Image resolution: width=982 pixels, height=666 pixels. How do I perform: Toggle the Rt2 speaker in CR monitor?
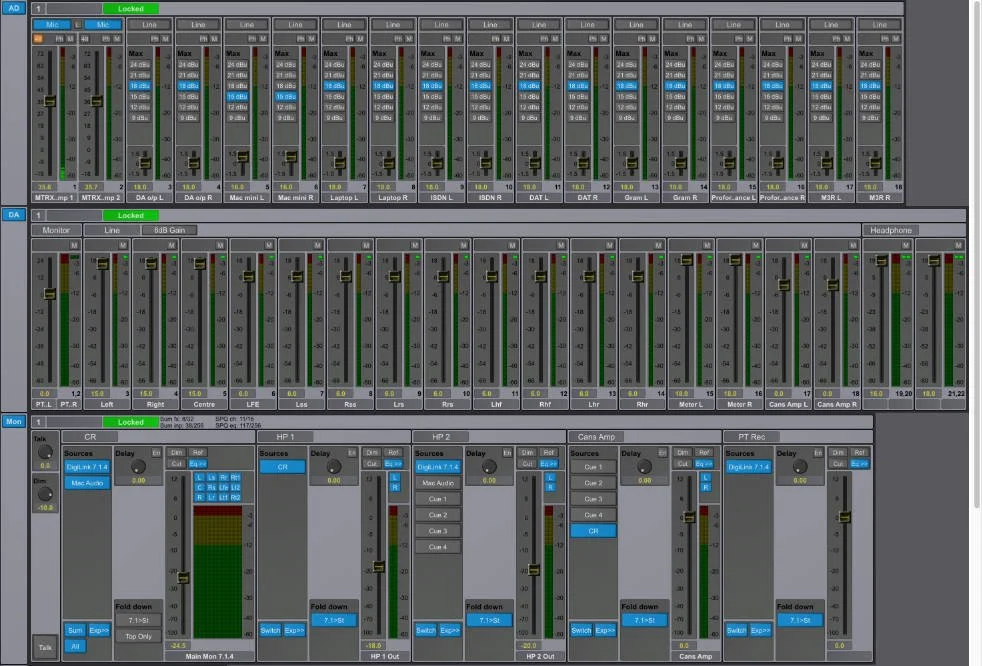pyautogui.click(x=235, y=497)
